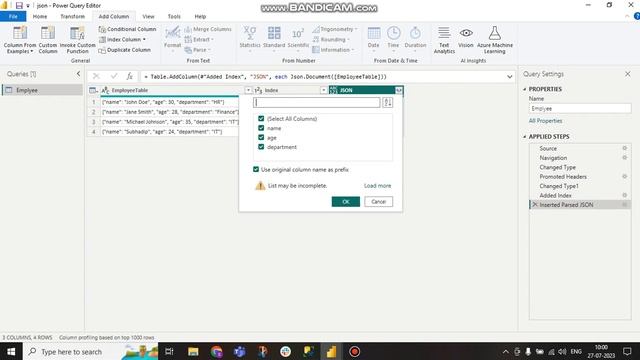Open Statistics number tool
The image size is (640, 360).
(x=250, y=38)
